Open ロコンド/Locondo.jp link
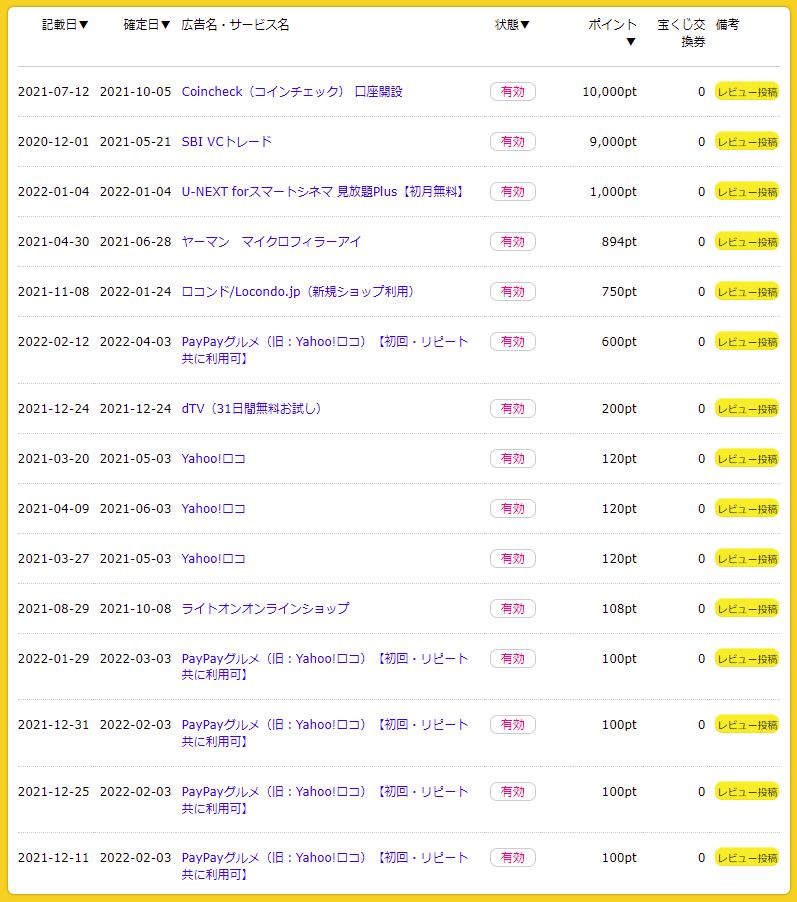Viewport: 797px width, 902px height. pos(298,292)
